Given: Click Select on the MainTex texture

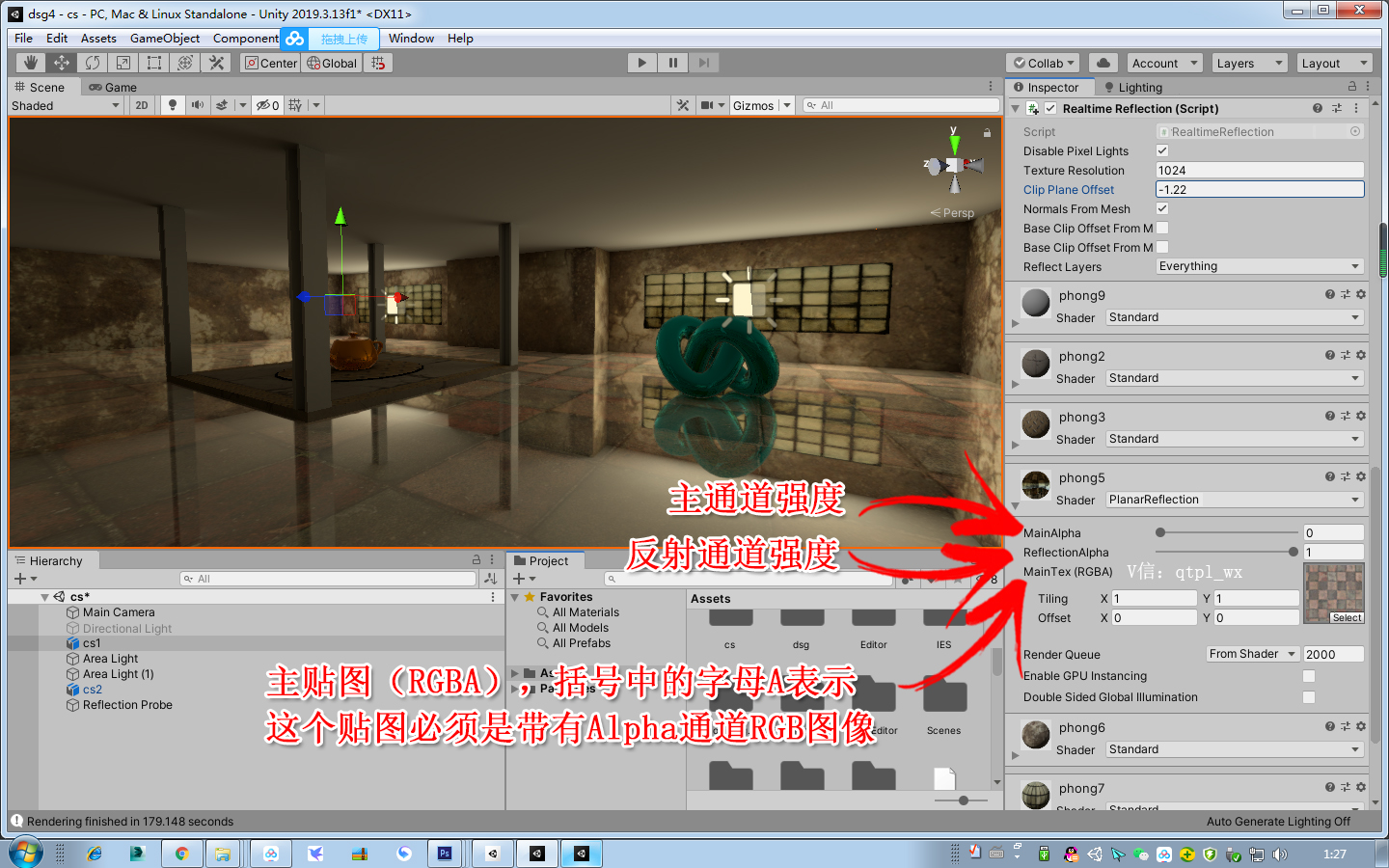Looking at the screenshot, I should [x=1347, y=617].
